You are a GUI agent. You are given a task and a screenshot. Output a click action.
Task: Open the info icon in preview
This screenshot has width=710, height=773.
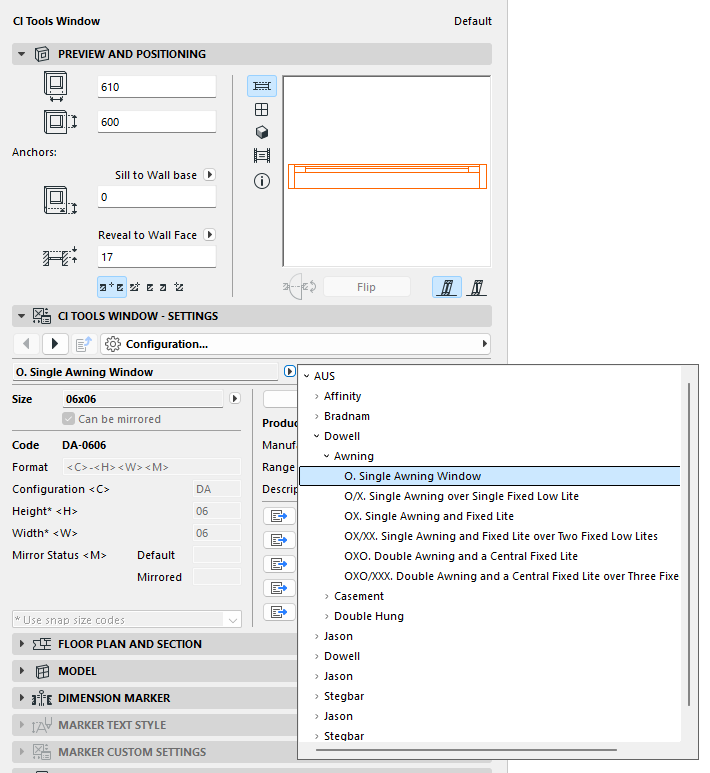(262, 181)
